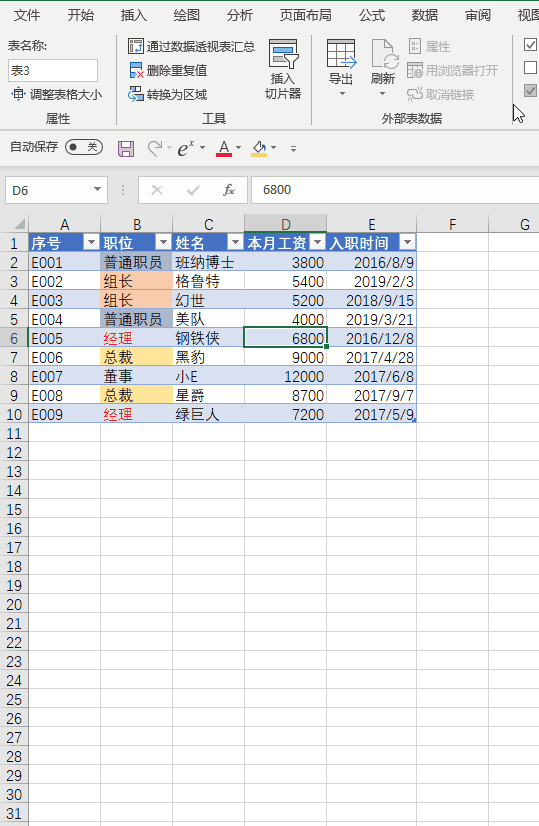Switch to the 公式 tab
Screen dimensions: 539x826
click(372, 15)
